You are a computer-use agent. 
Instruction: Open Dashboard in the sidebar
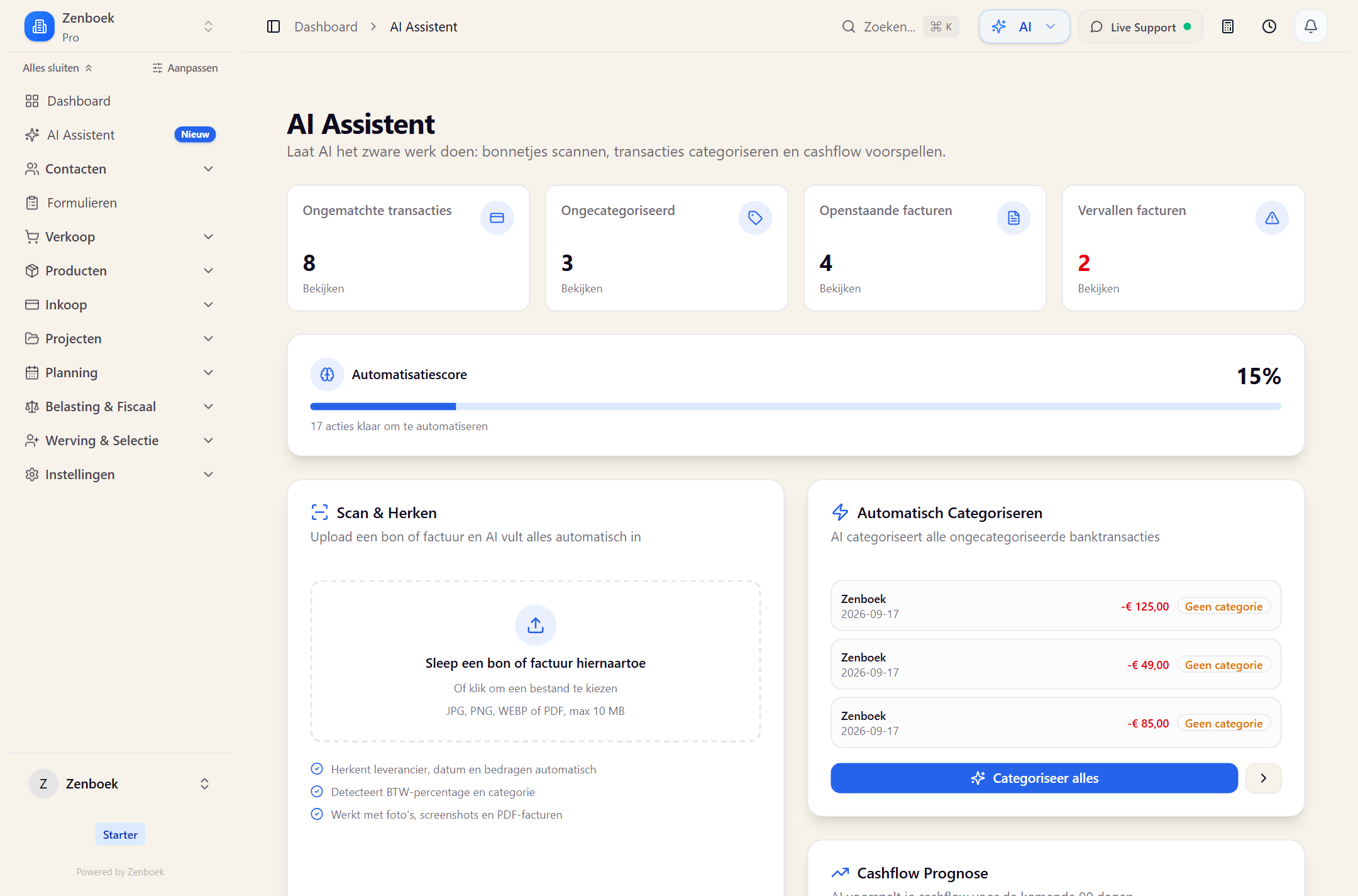click(x=120, y=101)
